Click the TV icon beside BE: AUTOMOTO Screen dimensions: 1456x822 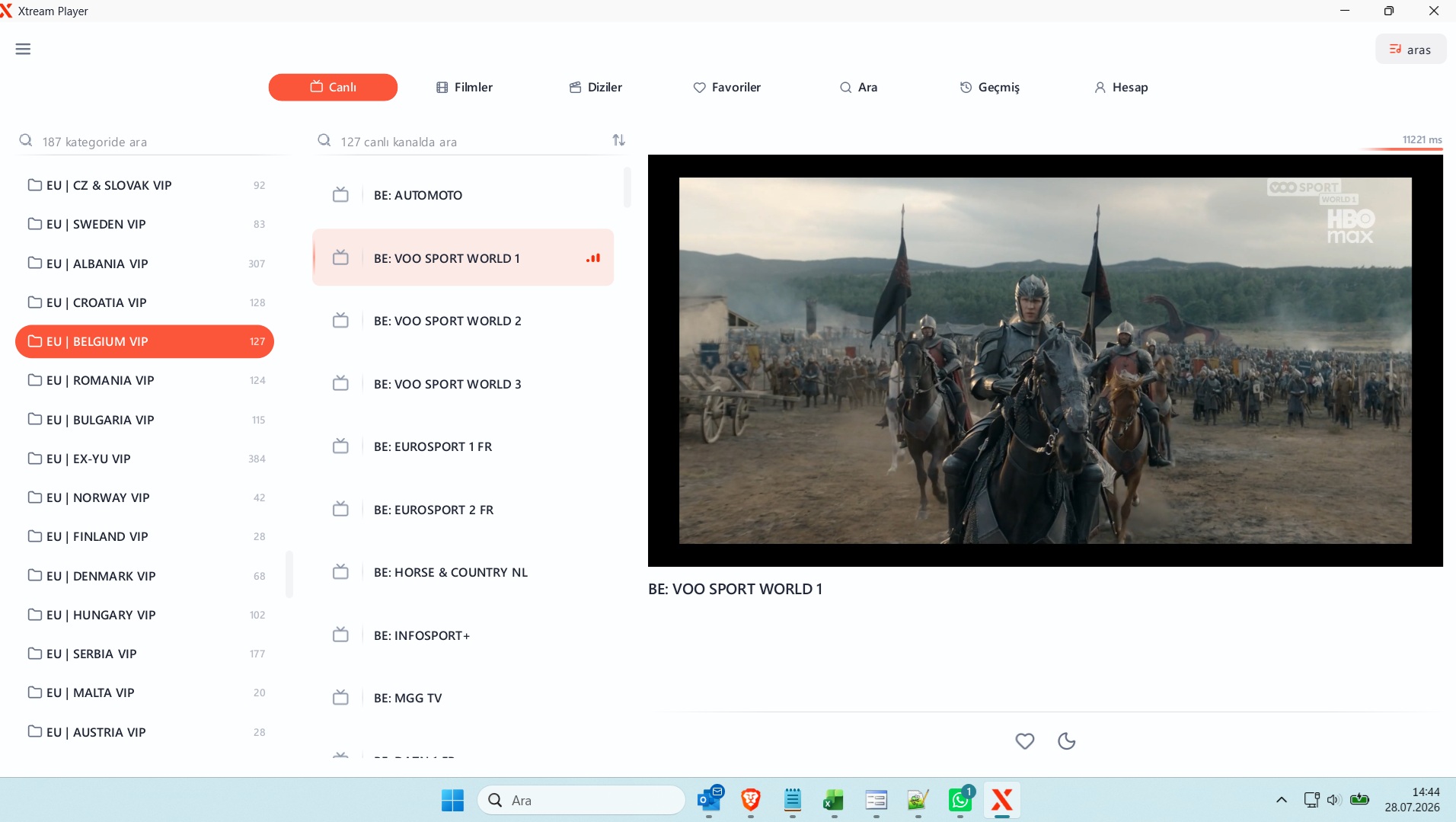(340, 195)
